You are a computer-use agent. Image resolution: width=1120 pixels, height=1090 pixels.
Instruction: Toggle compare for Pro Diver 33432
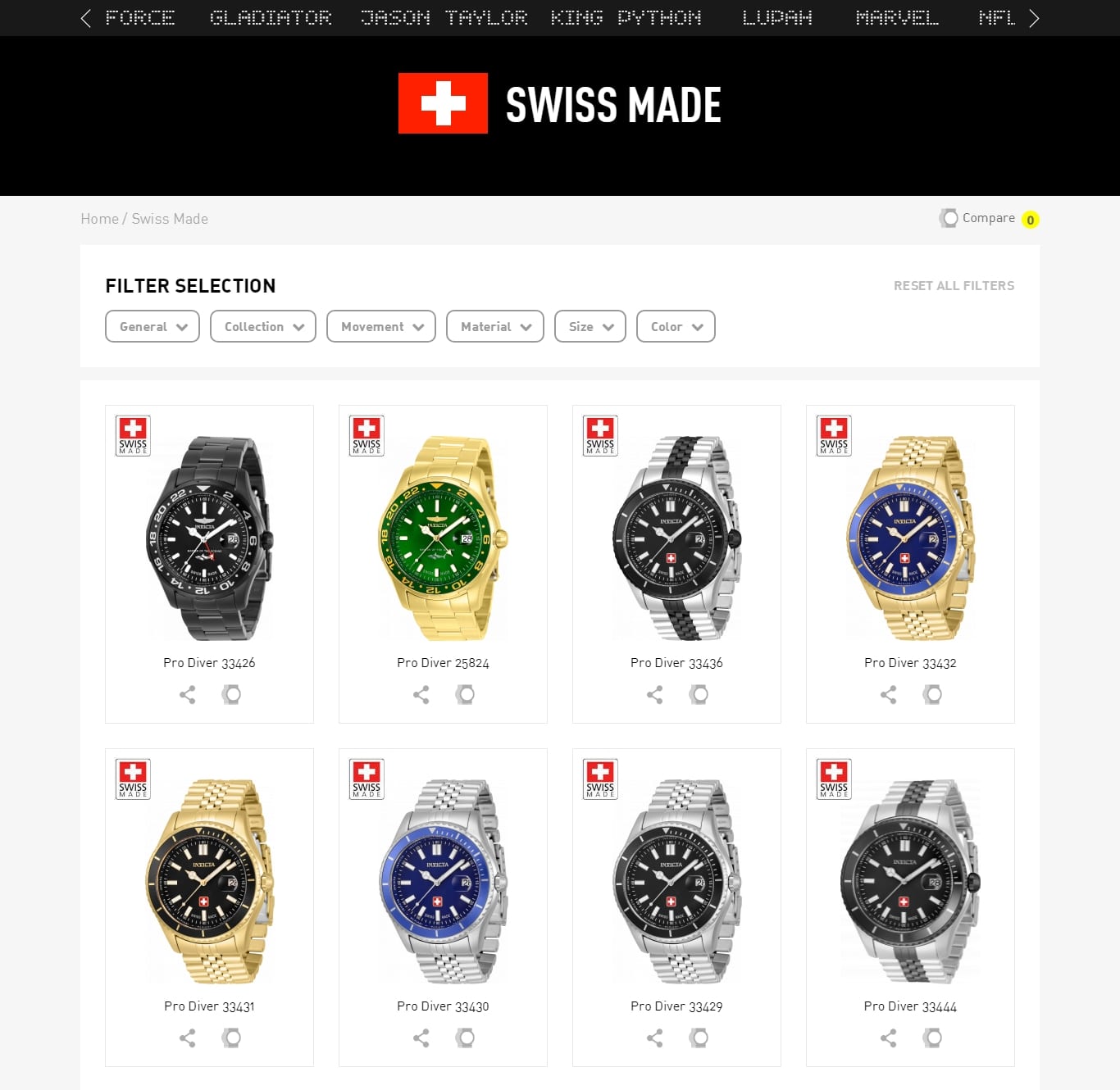coord(932,695)
